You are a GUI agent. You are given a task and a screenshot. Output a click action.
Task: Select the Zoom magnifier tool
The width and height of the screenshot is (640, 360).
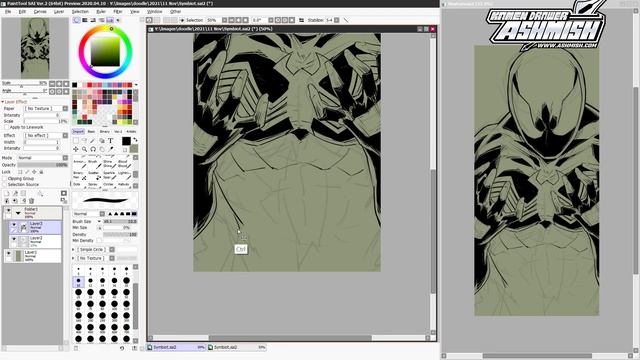84,149
